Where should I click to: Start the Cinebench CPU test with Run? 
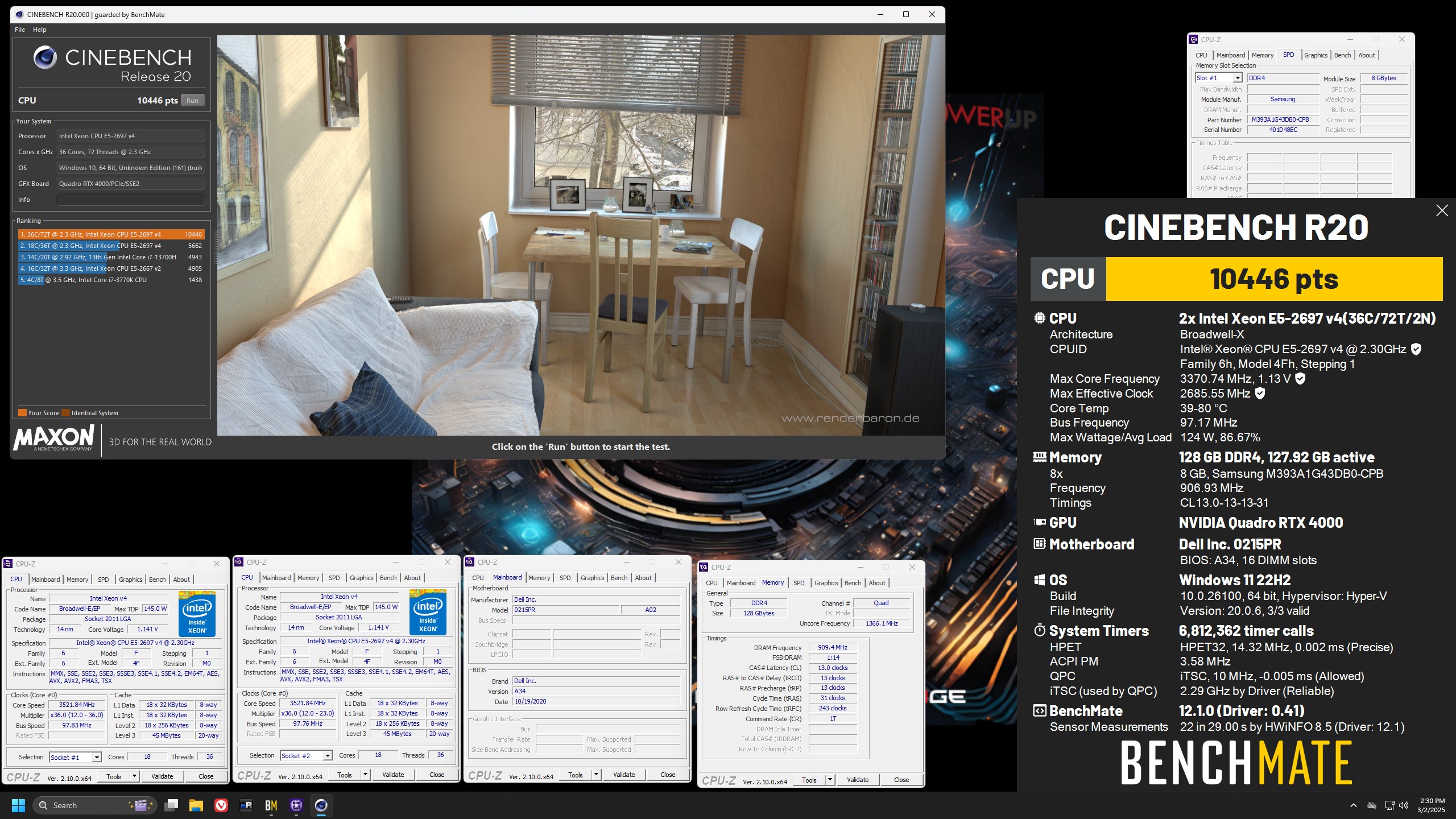click(193, 101)
